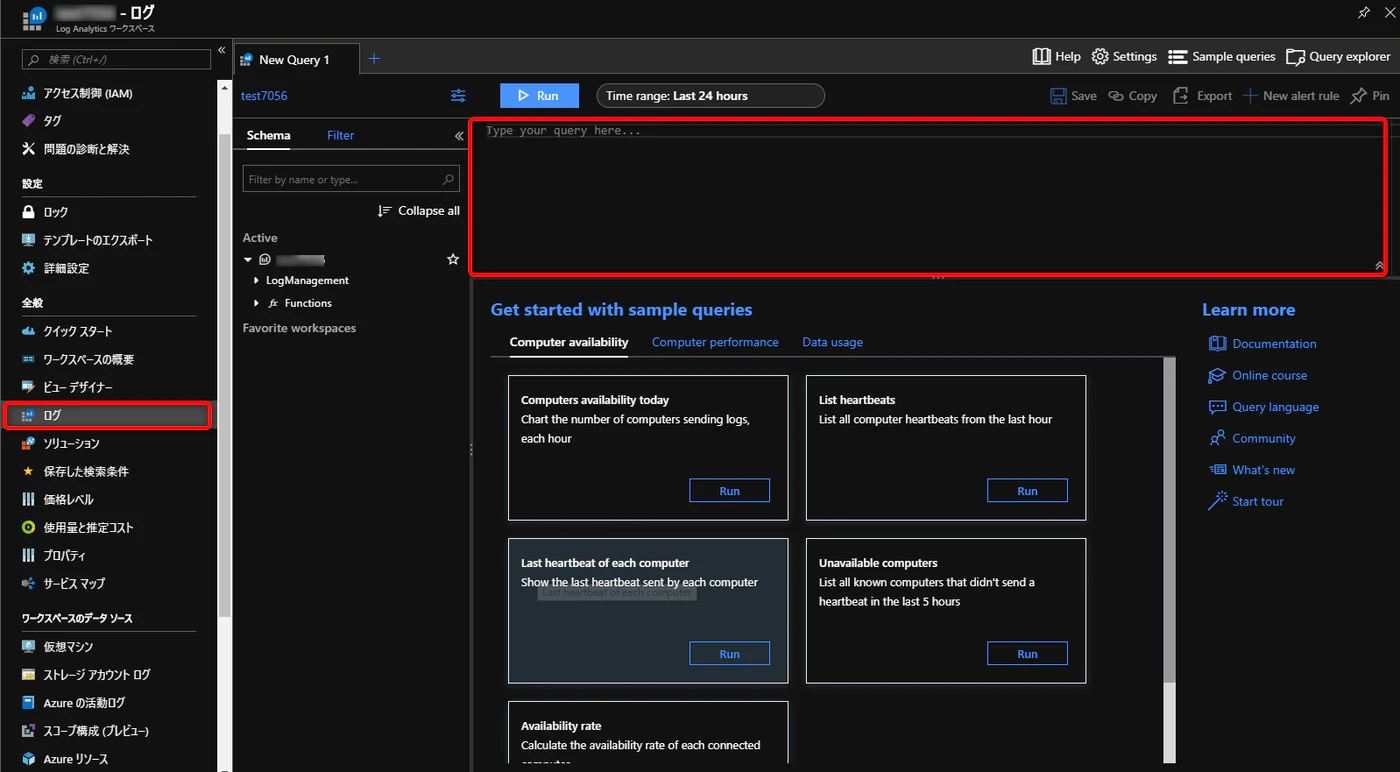Expand the Functions tree node
1400x772 pixels.
[257, 303]
